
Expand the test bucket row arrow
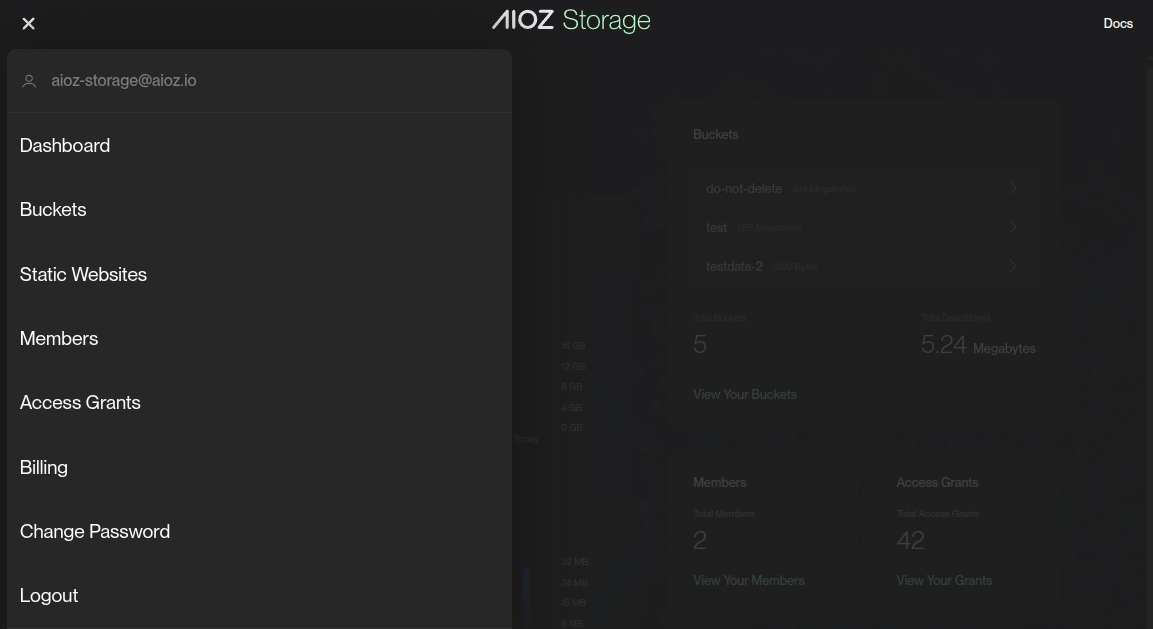(1012, 227)
